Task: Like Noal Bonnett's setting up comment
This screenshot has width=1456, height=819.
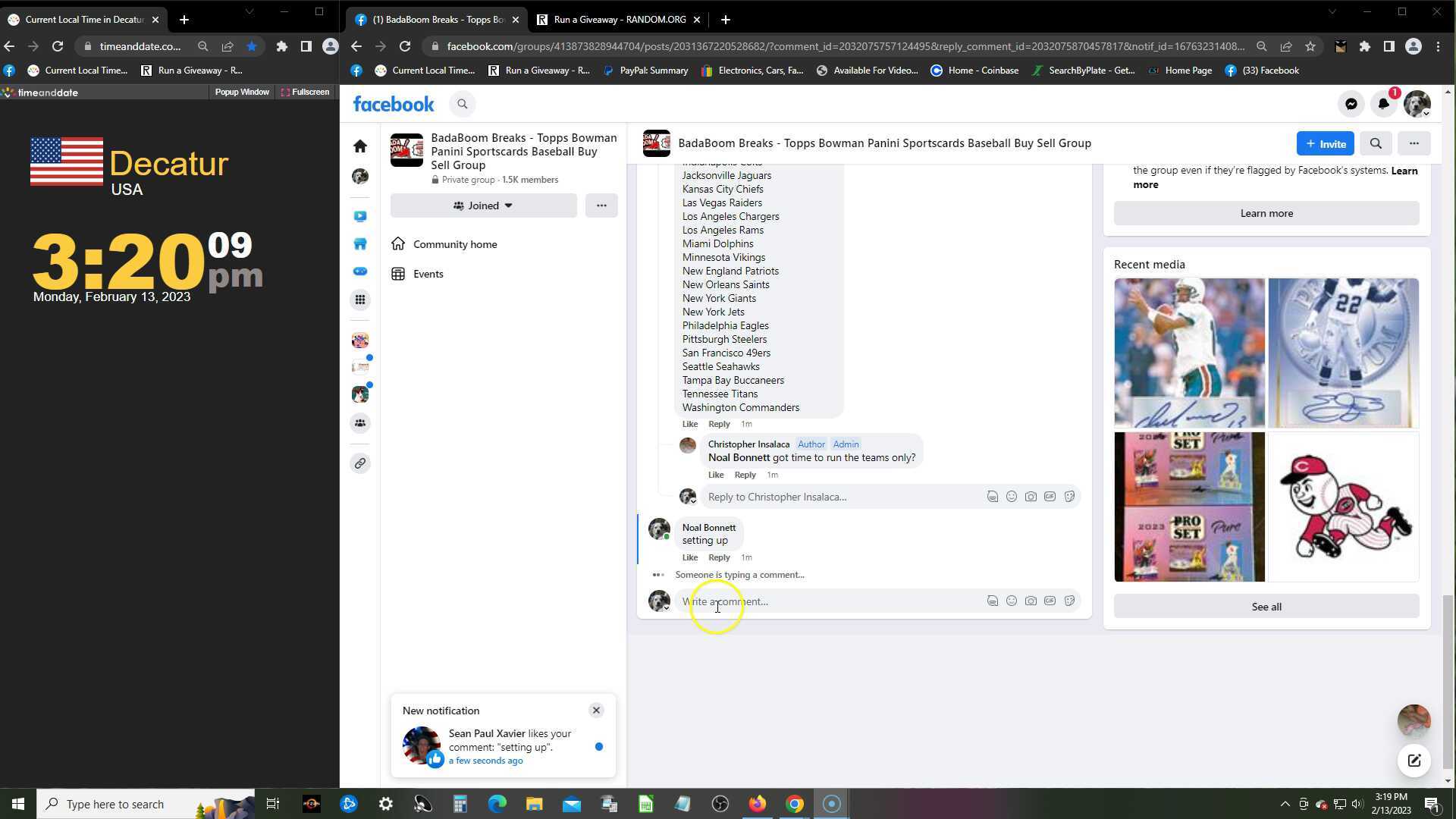Action: pyautogui.click(x=689, y=557)
